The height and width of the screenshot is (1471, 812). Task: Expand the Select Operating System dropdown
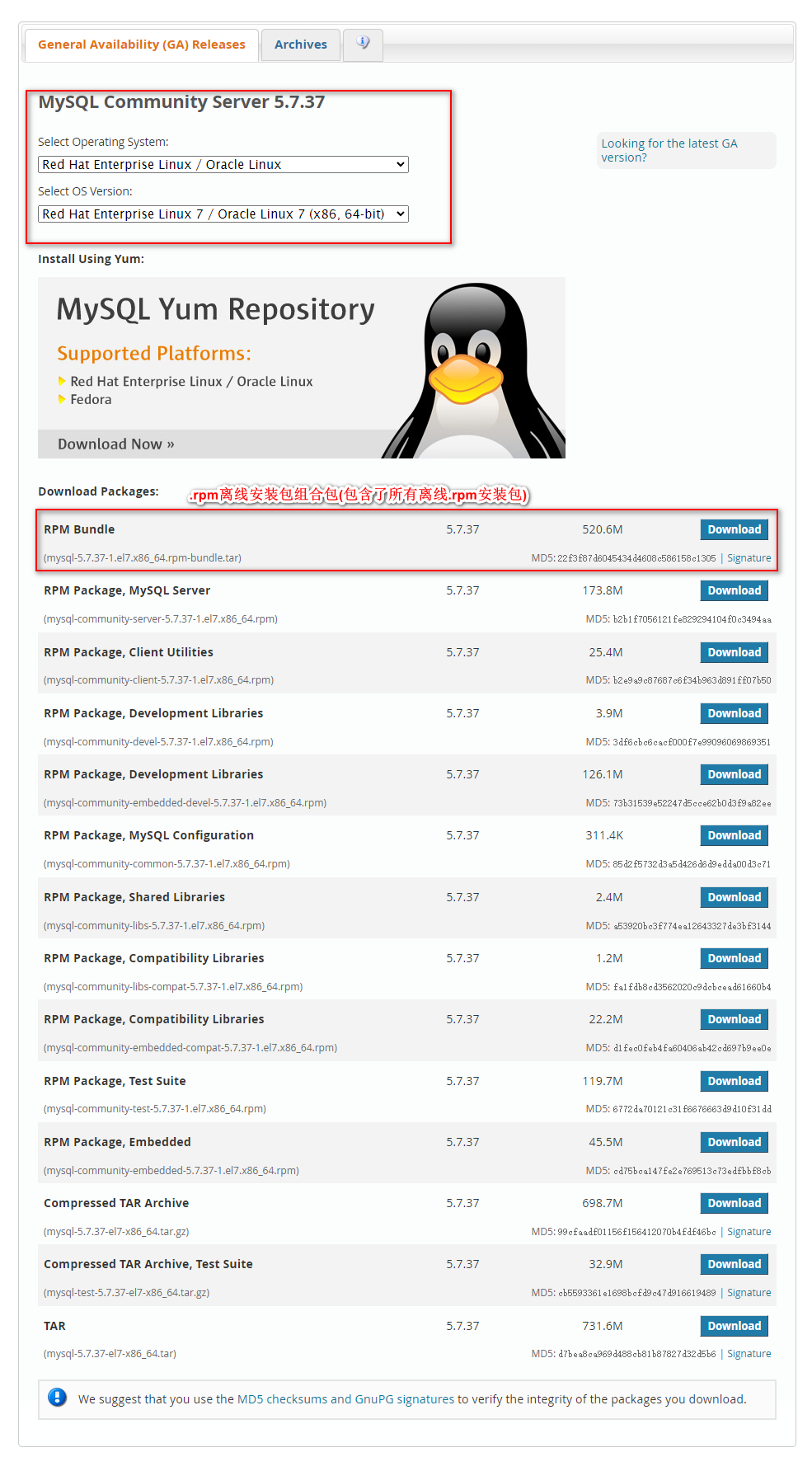click(x=223, y=165)
